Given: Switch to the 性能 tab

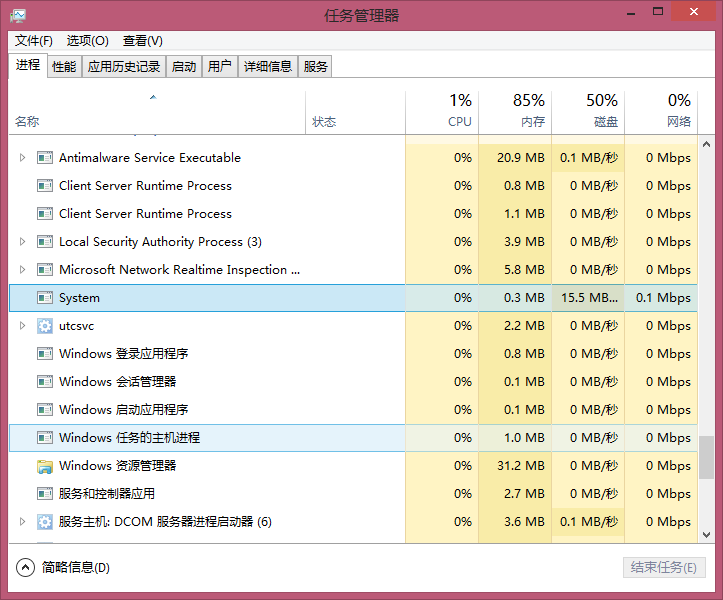Looking at the screenshot, I should (x=64, y=66).
